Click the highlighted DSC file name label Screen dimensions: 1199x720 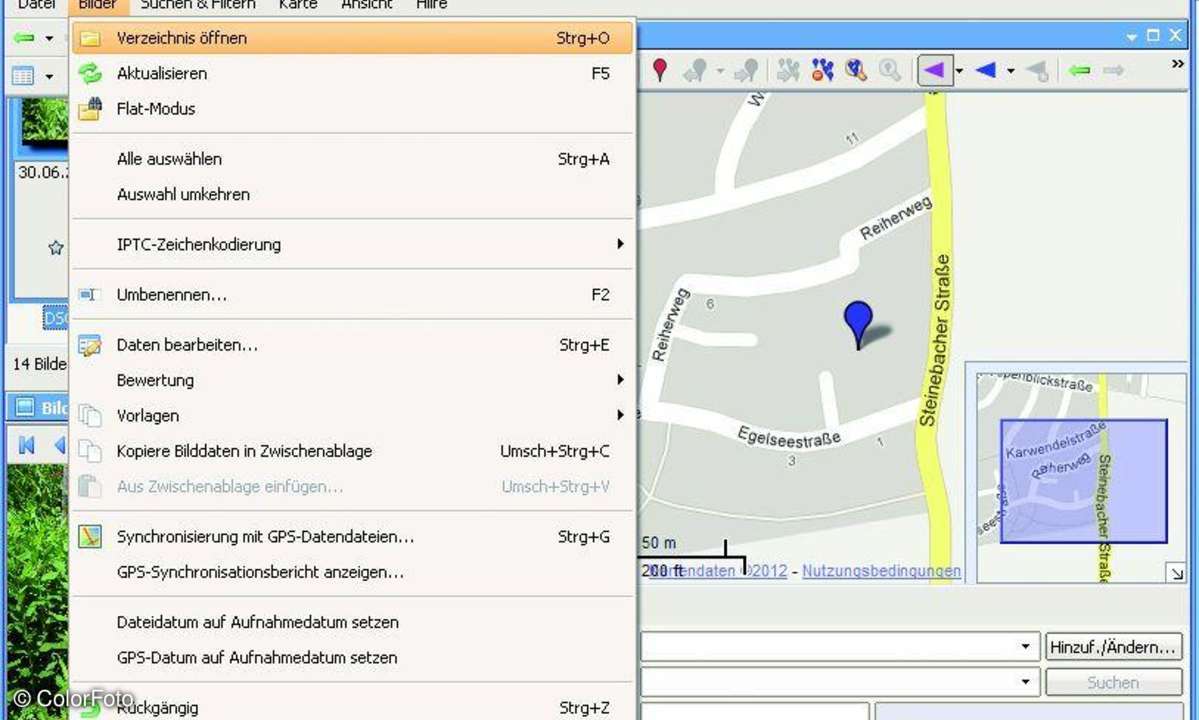[x=56, y=317]
